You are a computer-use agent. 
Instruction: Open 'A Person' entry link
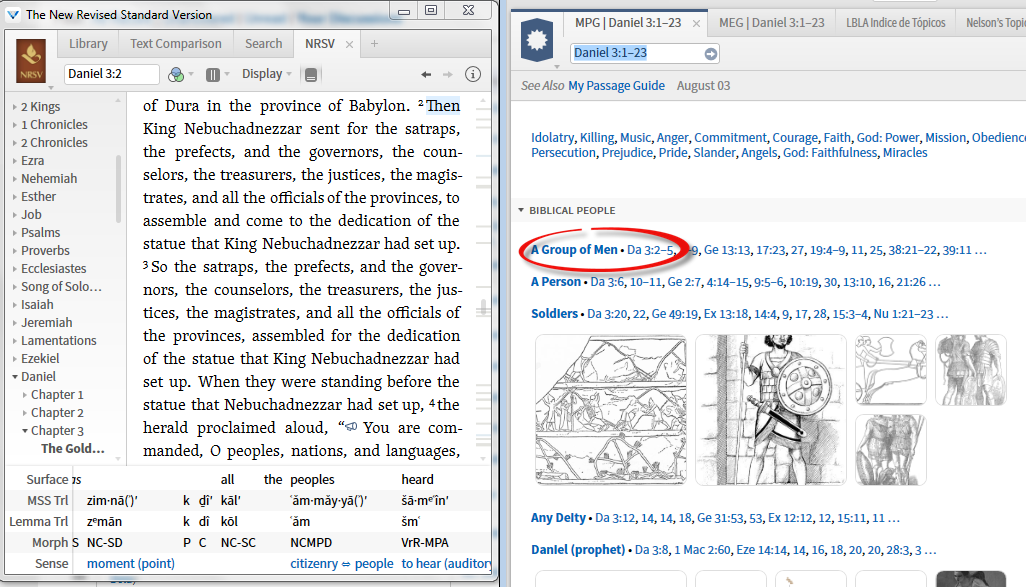point(556,281)
